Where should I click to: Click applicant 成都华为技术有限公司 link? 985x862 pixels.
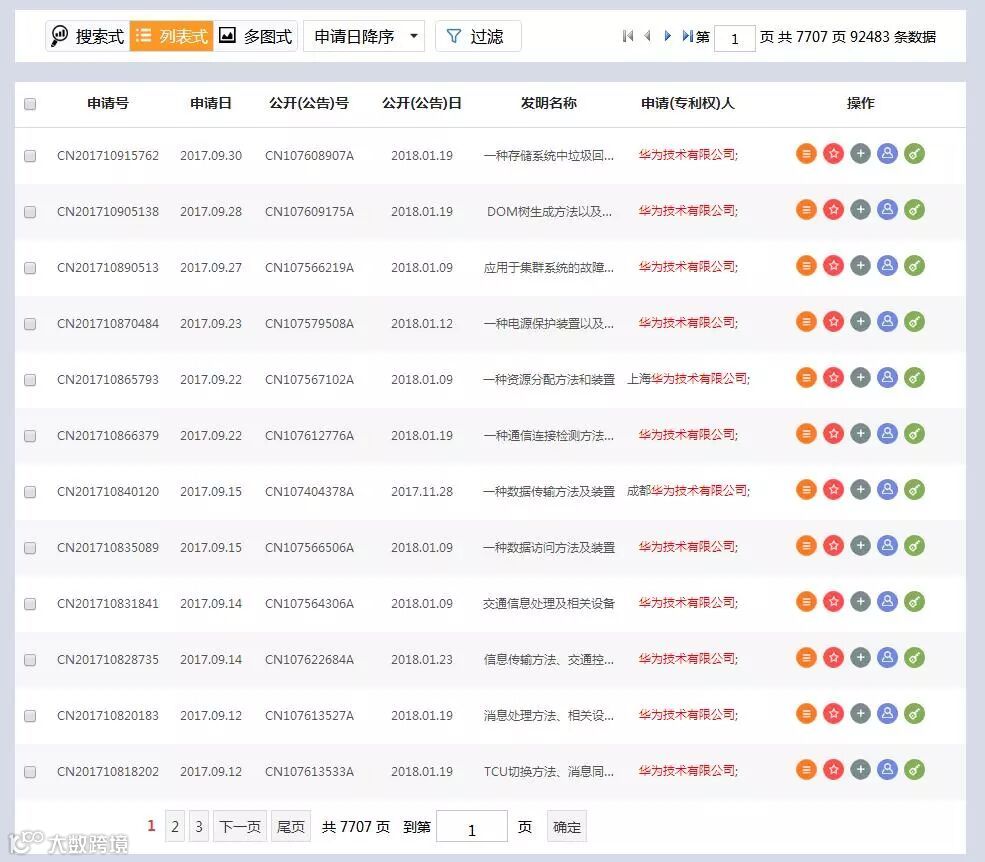click(x=688, y=491)
